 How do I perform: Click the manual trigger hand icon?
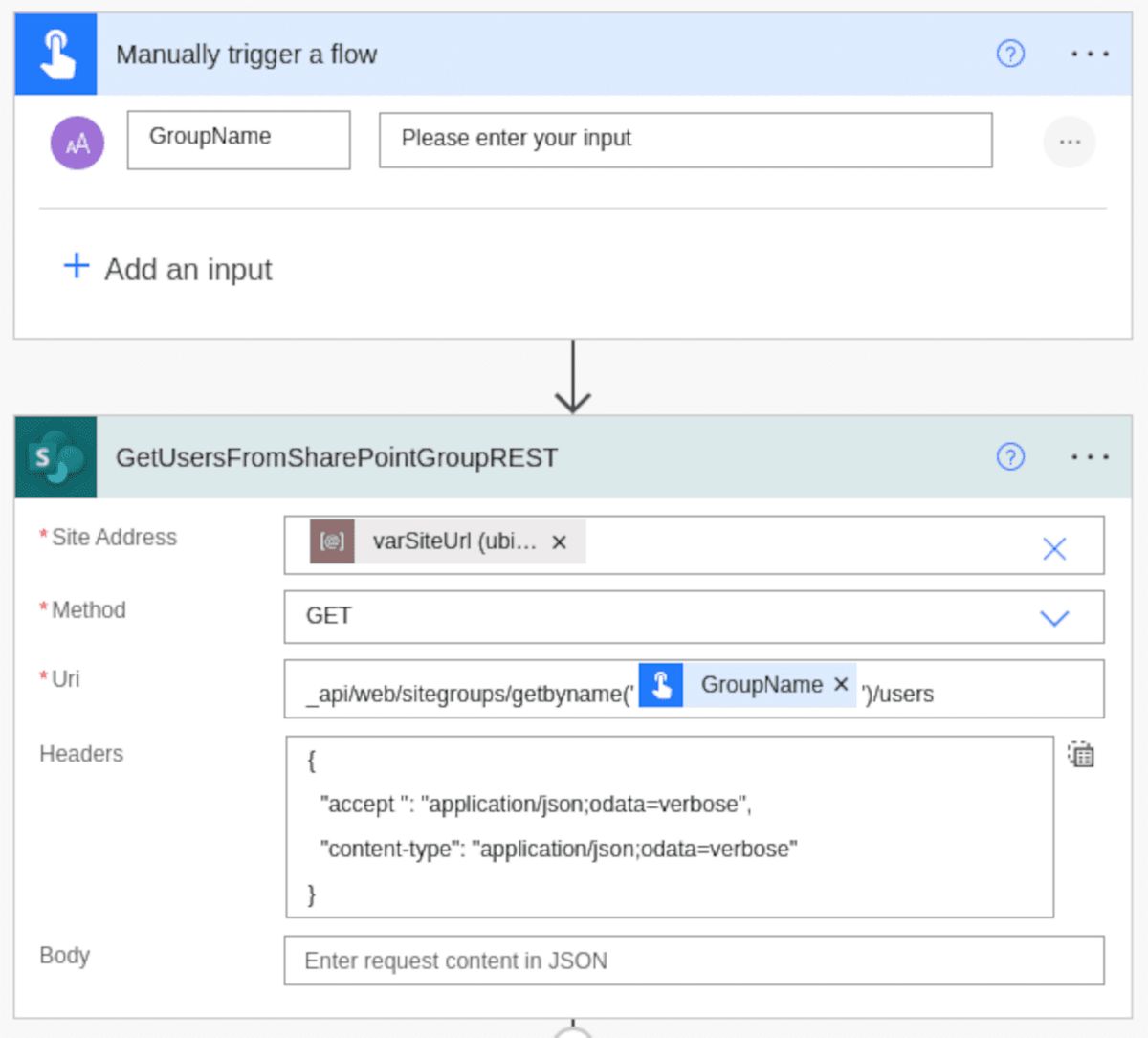pos(55,55)
